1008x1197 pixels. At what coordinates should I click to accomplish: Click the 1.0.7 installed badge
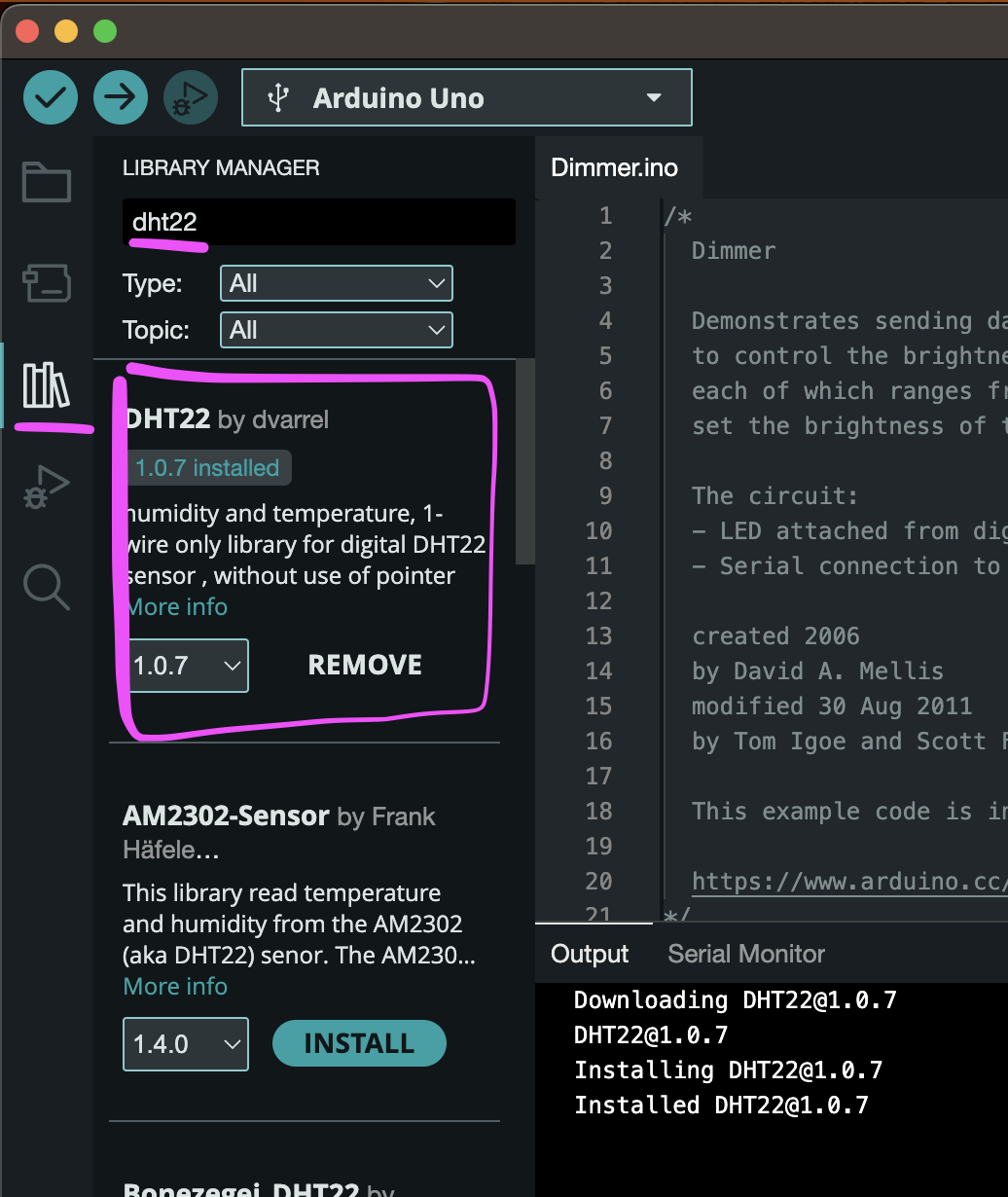tap(207, 468)
